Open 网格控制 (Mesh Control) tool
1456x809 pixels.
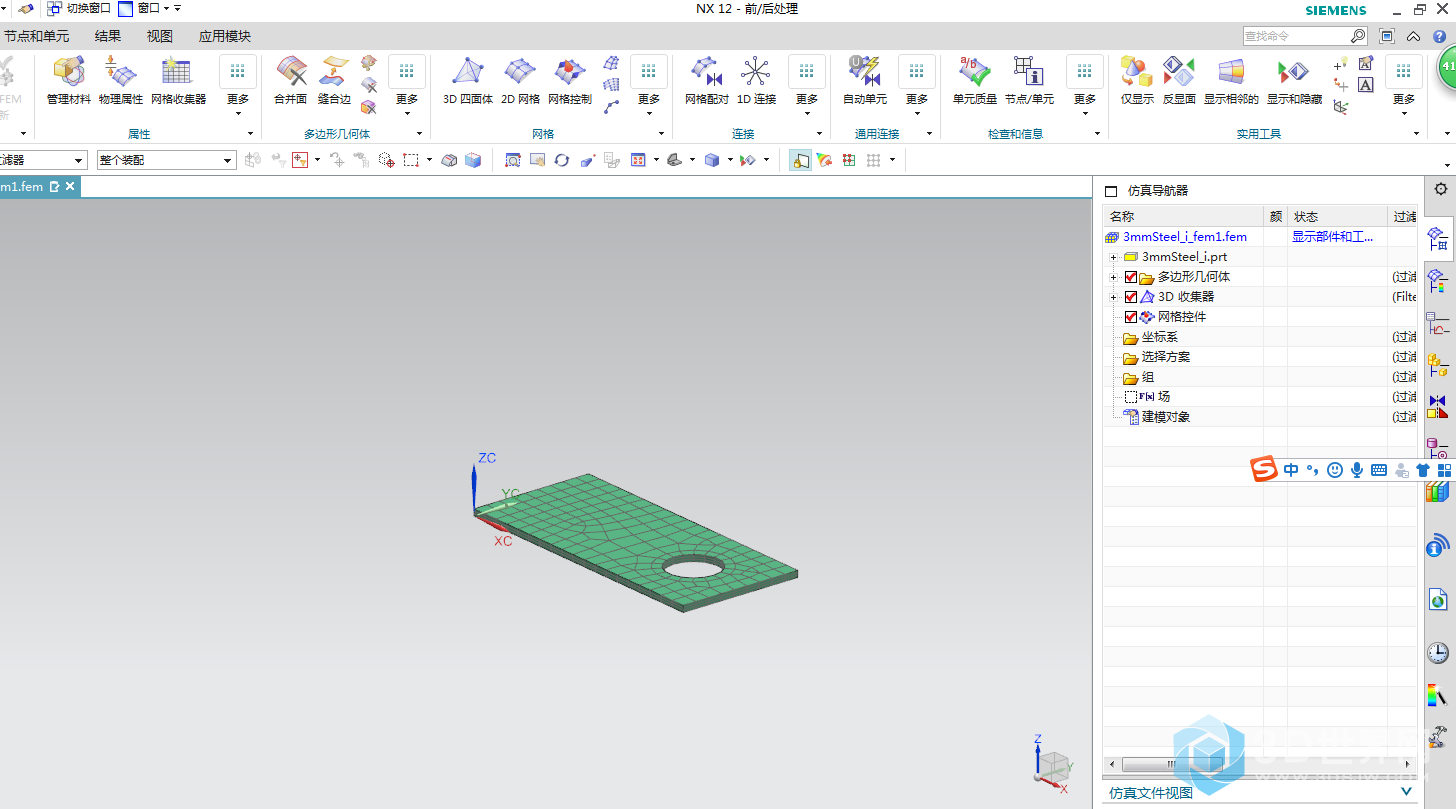point(570,81)
